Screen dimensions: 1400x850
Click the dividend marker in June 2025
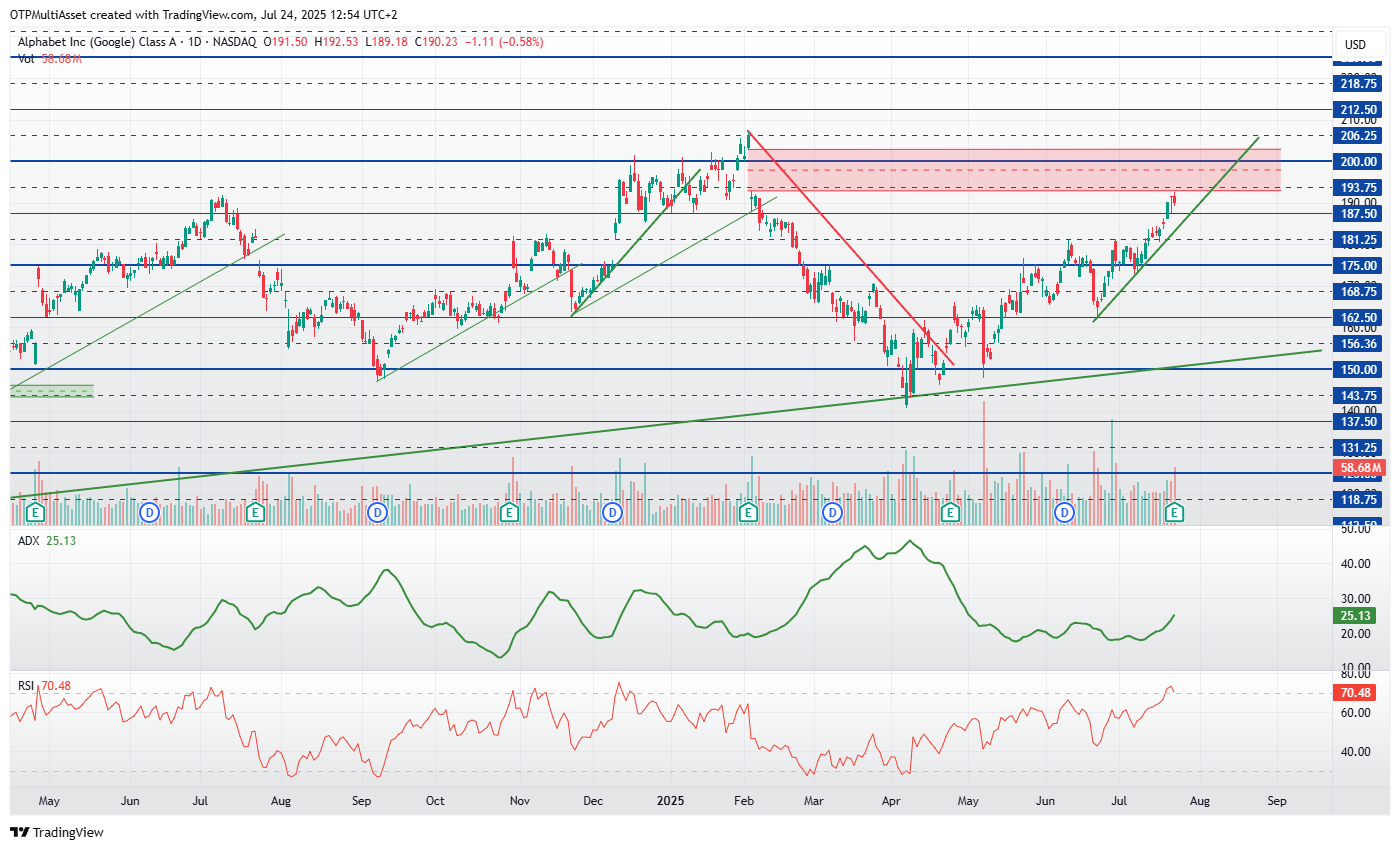(x=1065, y=512)
